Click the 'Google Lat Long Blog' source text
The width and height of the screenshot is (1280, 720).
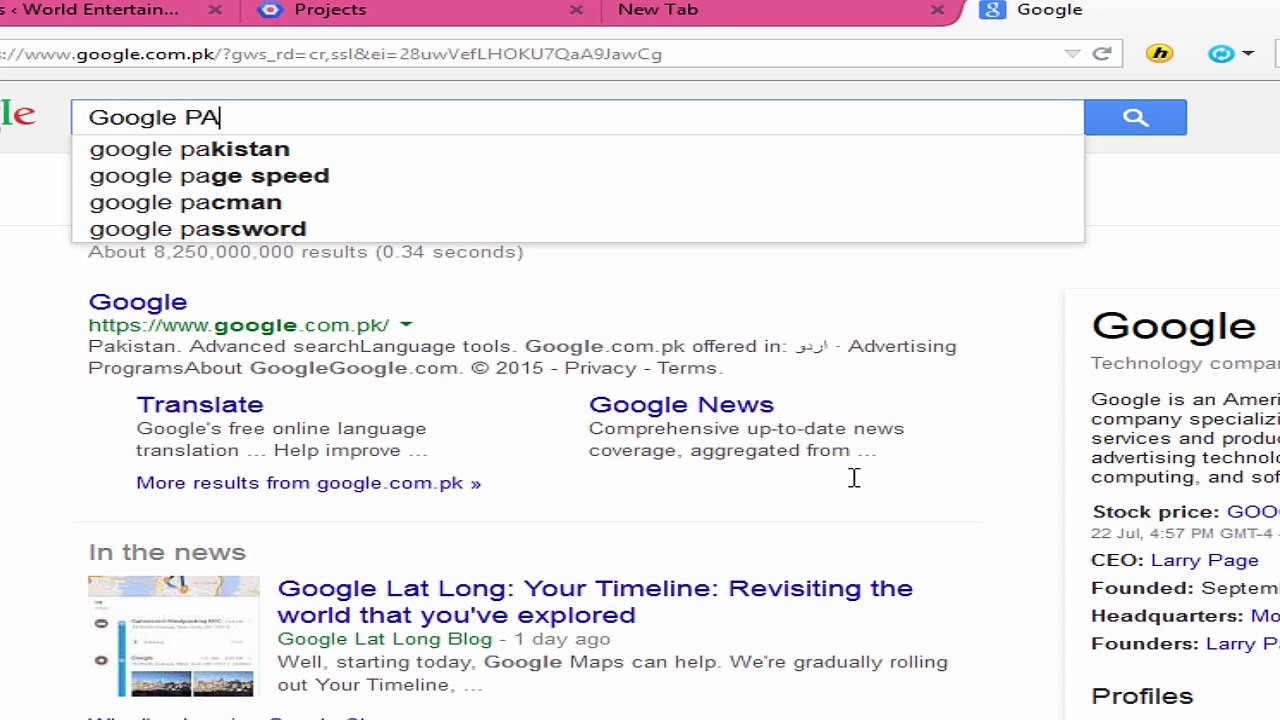[x=384, y=639]
